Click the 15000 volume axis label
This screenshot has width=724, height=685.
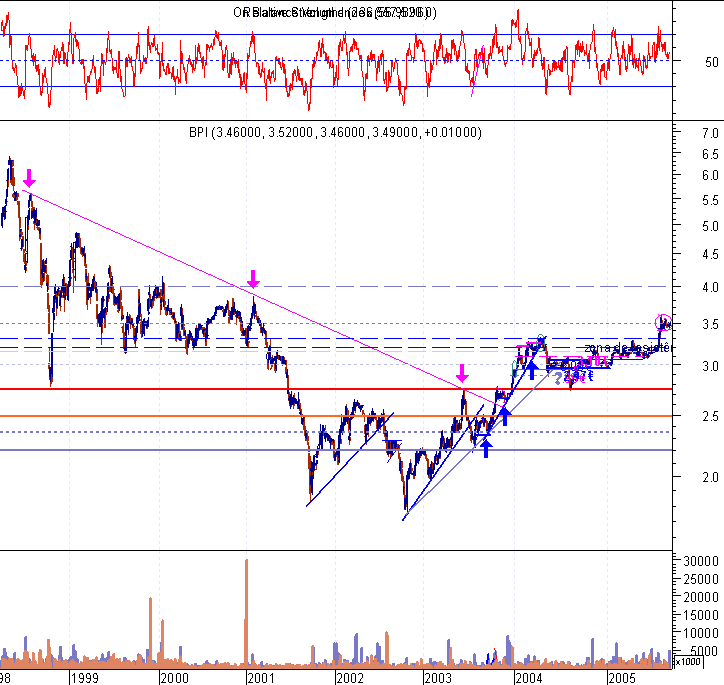click(701, 615)
